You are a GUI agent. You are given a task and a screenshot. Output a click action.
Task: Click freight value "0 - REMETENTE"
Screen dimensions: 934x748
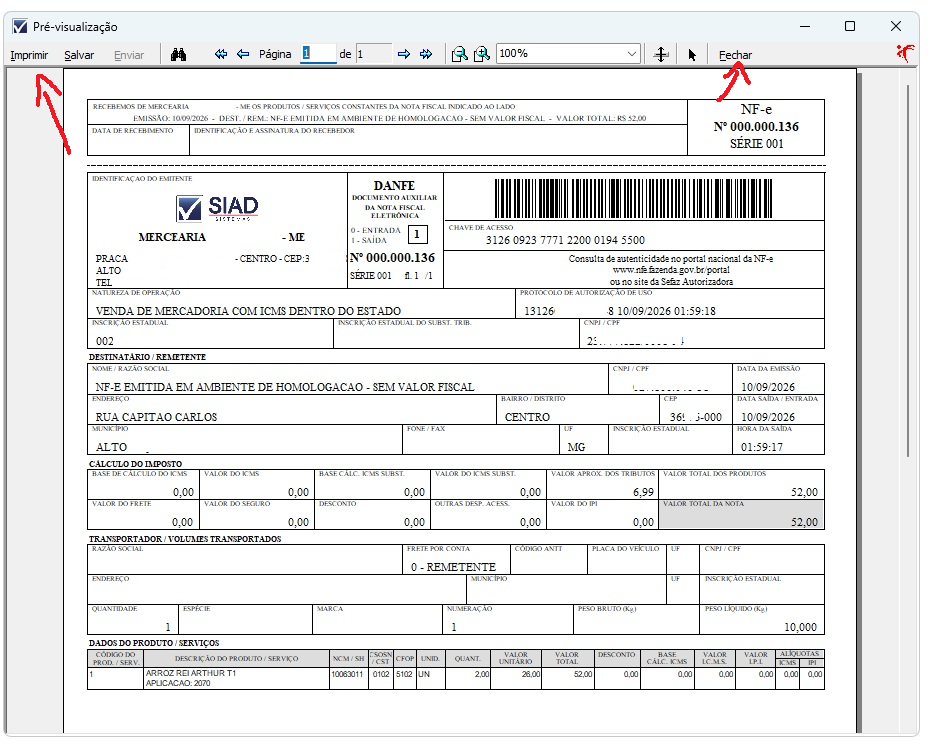(453, 567)
